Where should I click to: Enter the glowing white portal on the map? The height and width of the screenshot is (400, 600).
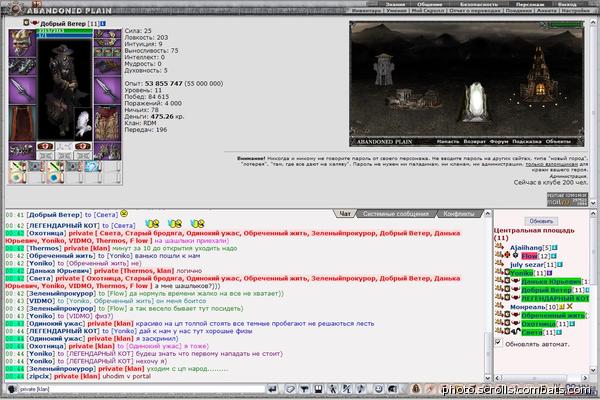pos(474,104)
